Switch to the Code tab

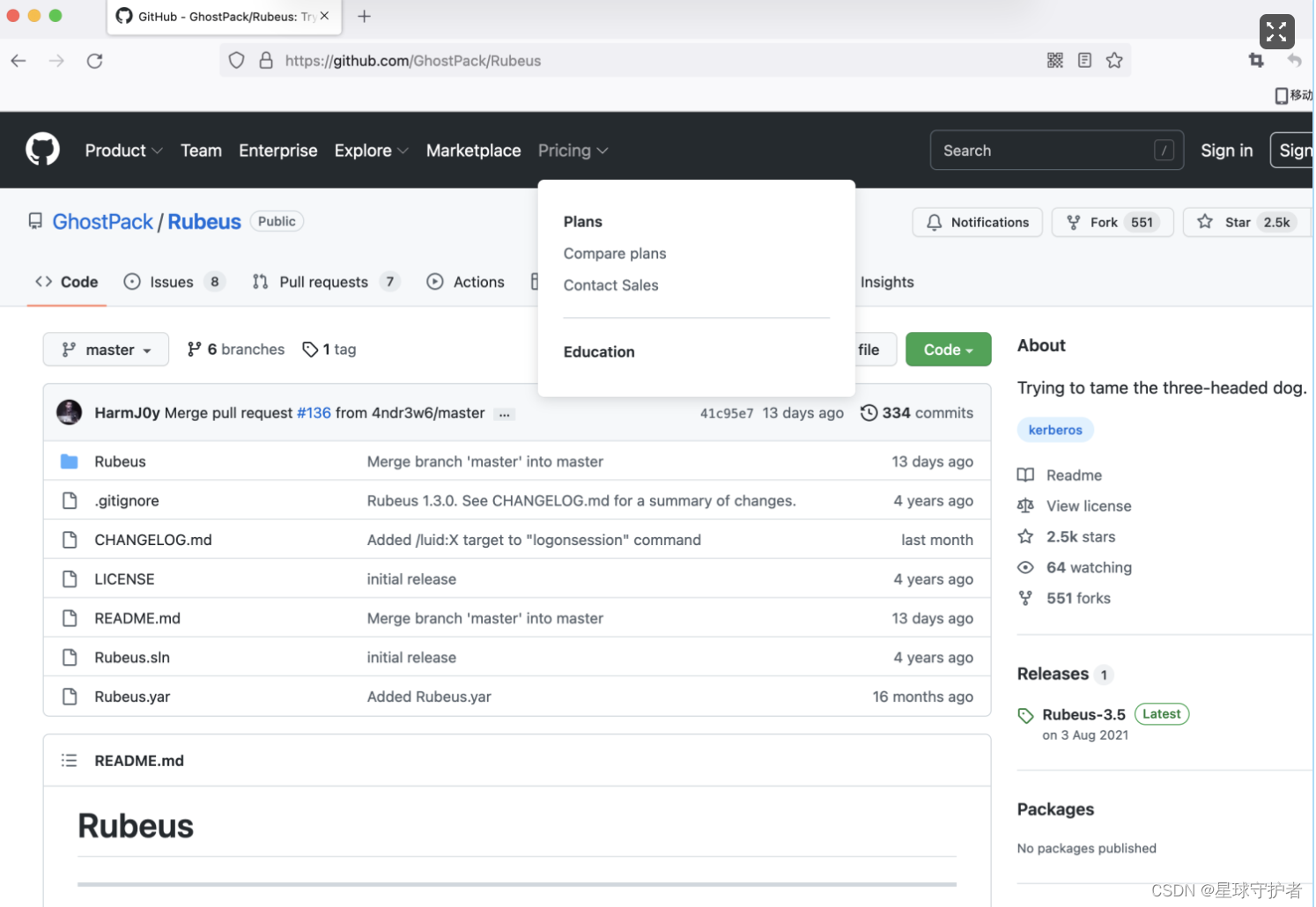tap(67, 282)
